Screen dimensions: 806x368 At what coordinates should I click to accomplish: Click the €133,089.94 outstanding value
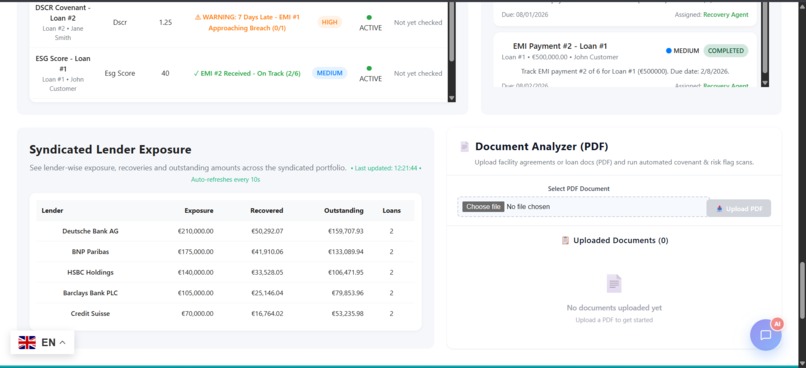(345, 252)
